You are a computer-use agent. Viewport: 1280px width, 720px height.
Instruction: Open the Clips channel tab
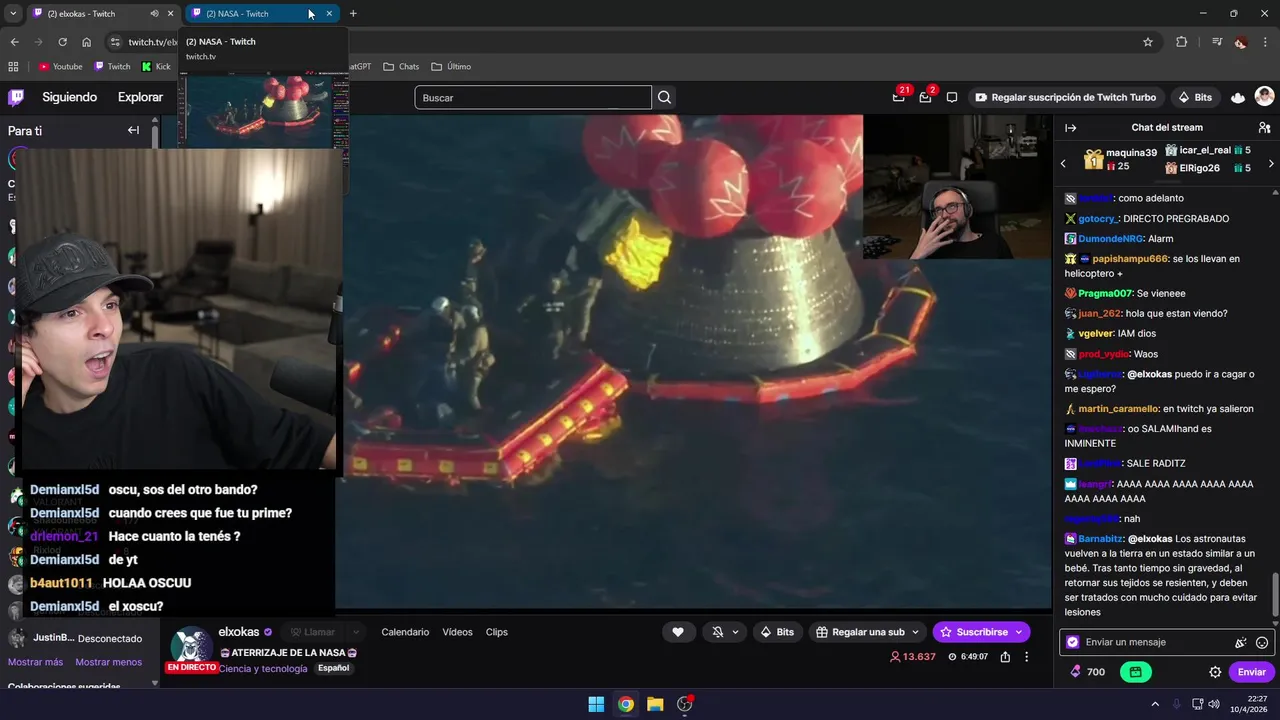497,632
